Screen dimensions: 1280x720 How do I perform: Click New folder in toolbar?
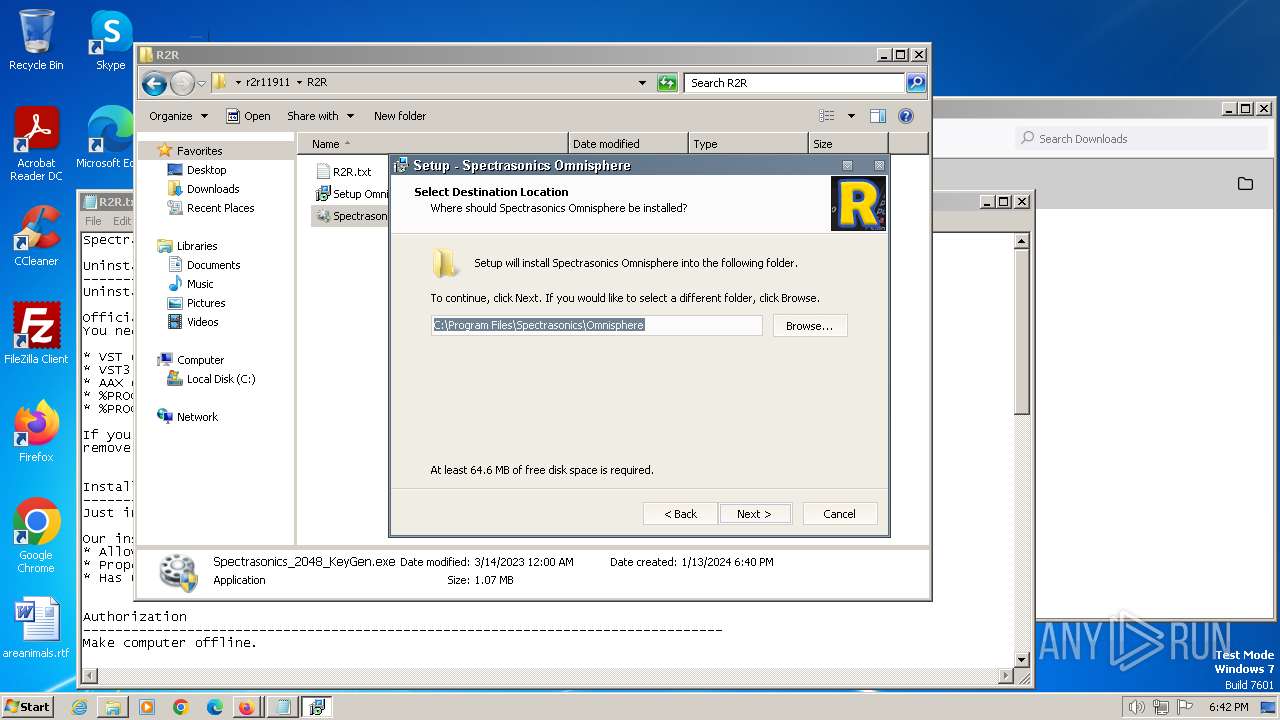tap(400, 116)
